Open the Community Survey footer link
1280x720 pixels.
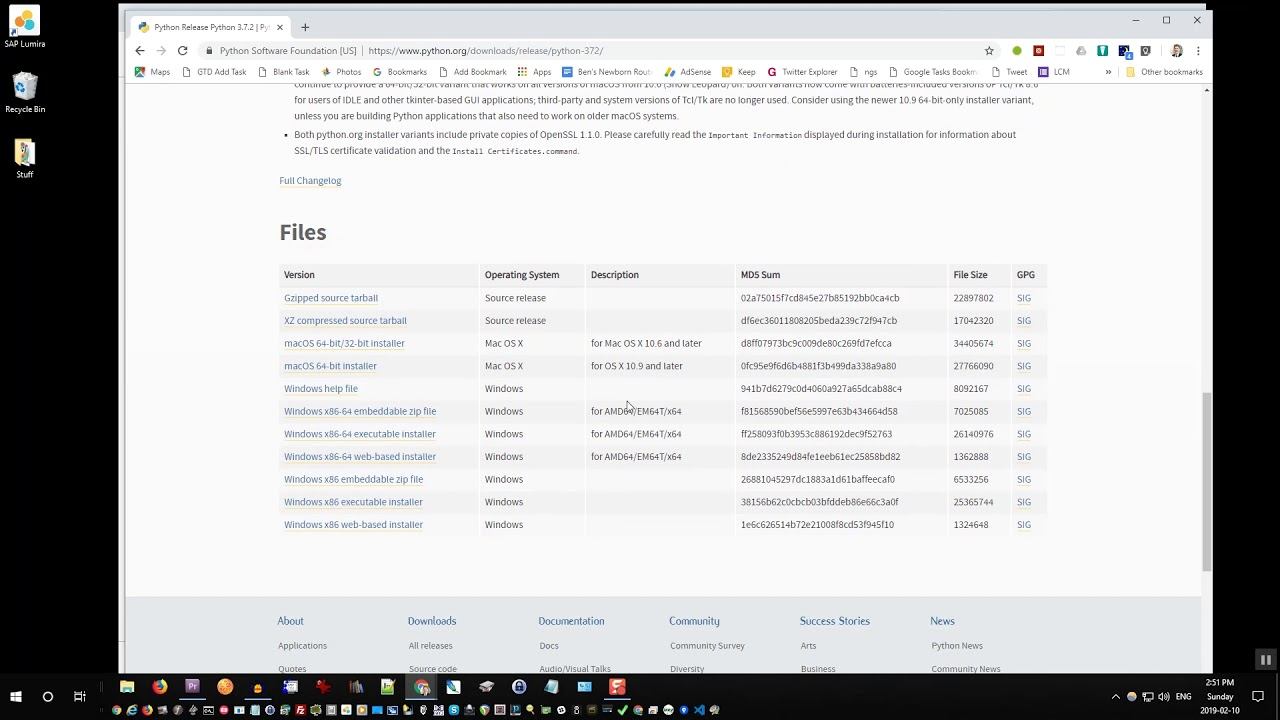707,646
